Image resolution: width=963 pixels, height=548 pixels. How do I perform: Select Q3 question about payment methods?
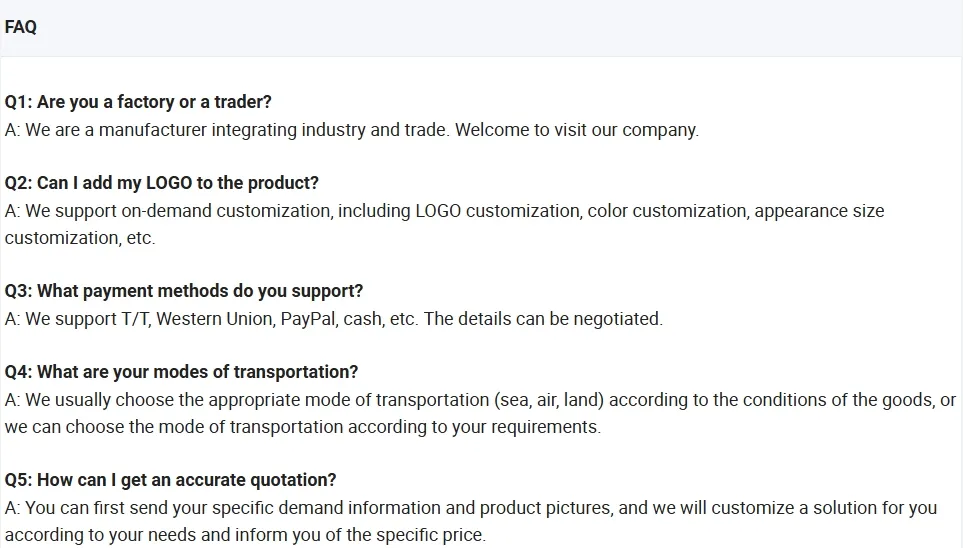184,291
